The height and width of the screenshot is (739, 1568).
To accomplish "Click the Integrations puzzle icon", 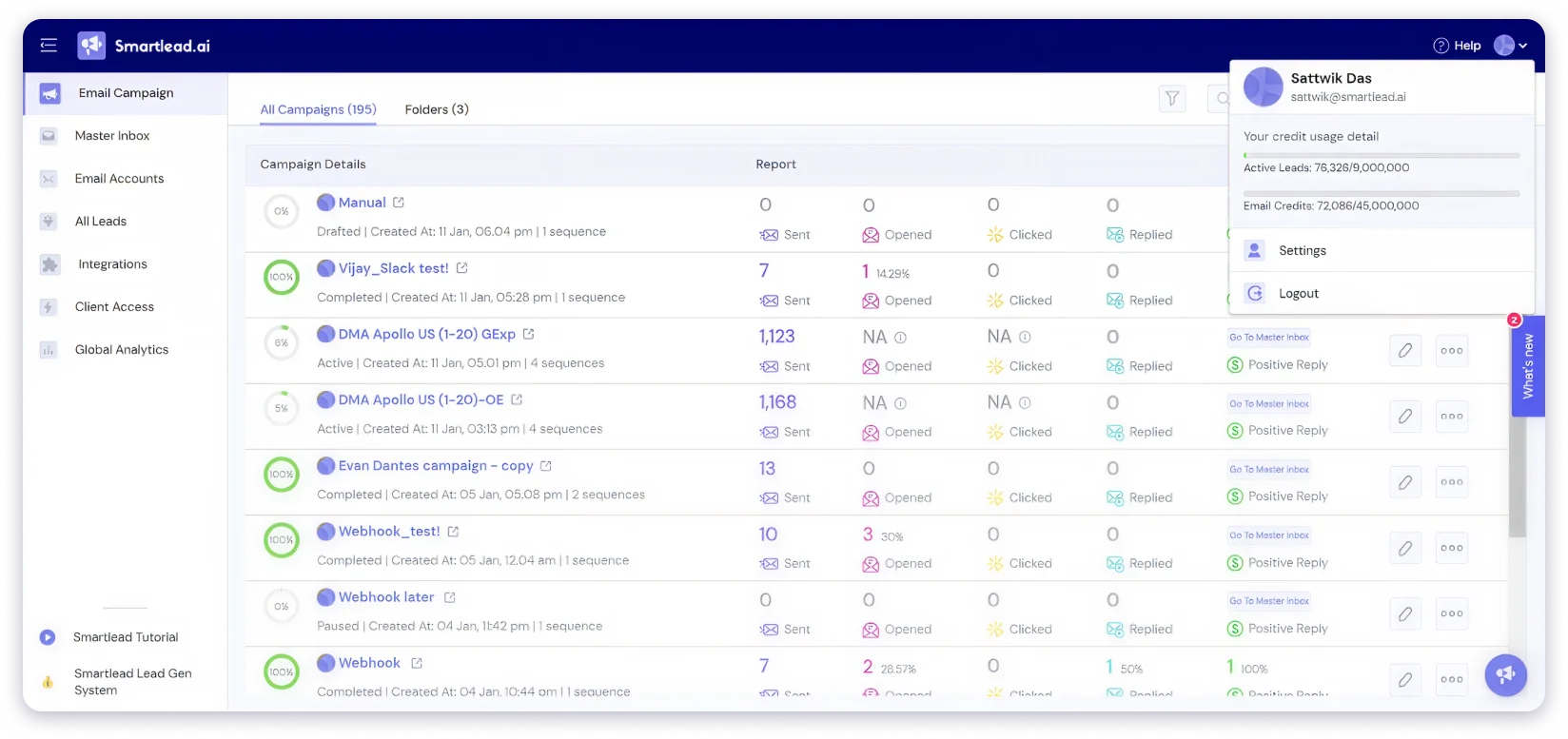I will (x=49, y=264).
